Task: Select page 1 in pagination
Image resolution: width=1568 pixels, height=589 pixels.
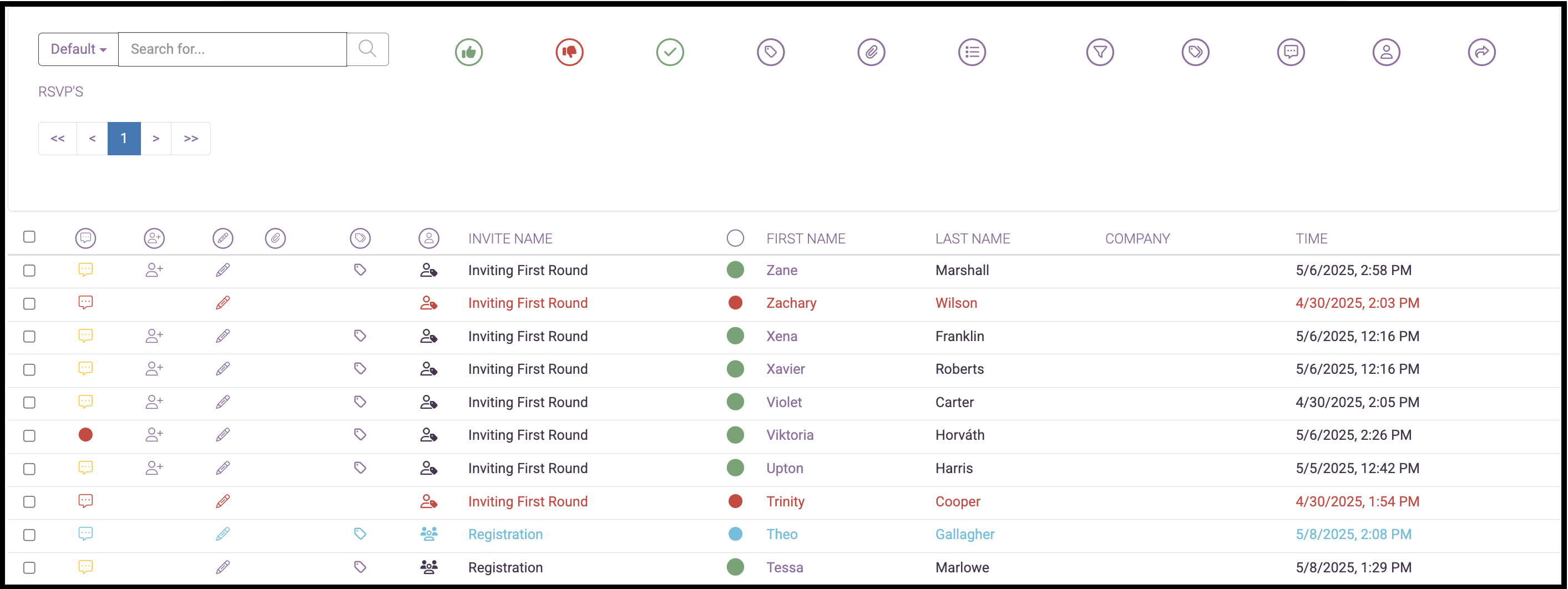Action: tap(124, 138)
